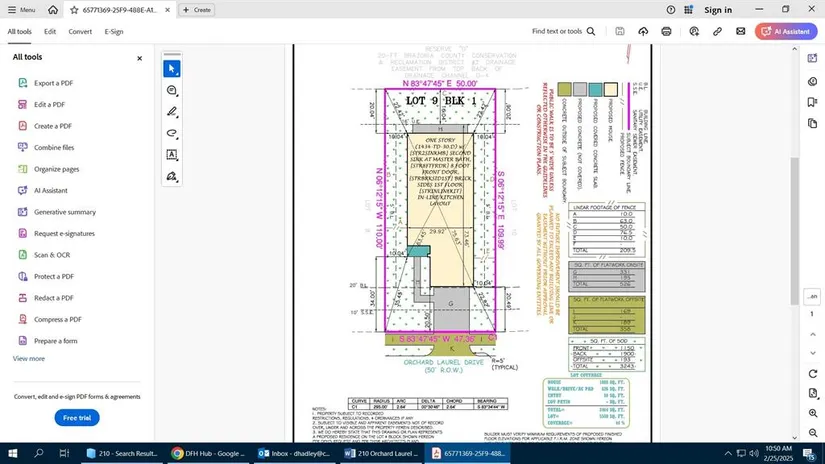Switch to the Convert tab
Image resolution: width=825 pixels, height=464 pixels.
pos(80,31)
